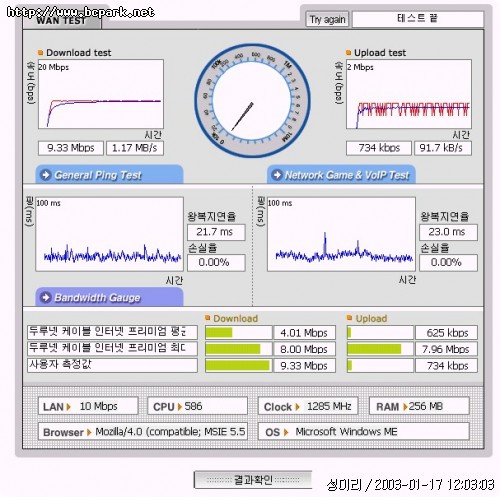The height and width of the screenshot is (497, 500).
Task: Click the 20 Mbps graph scale label
Action: [54, 67]
